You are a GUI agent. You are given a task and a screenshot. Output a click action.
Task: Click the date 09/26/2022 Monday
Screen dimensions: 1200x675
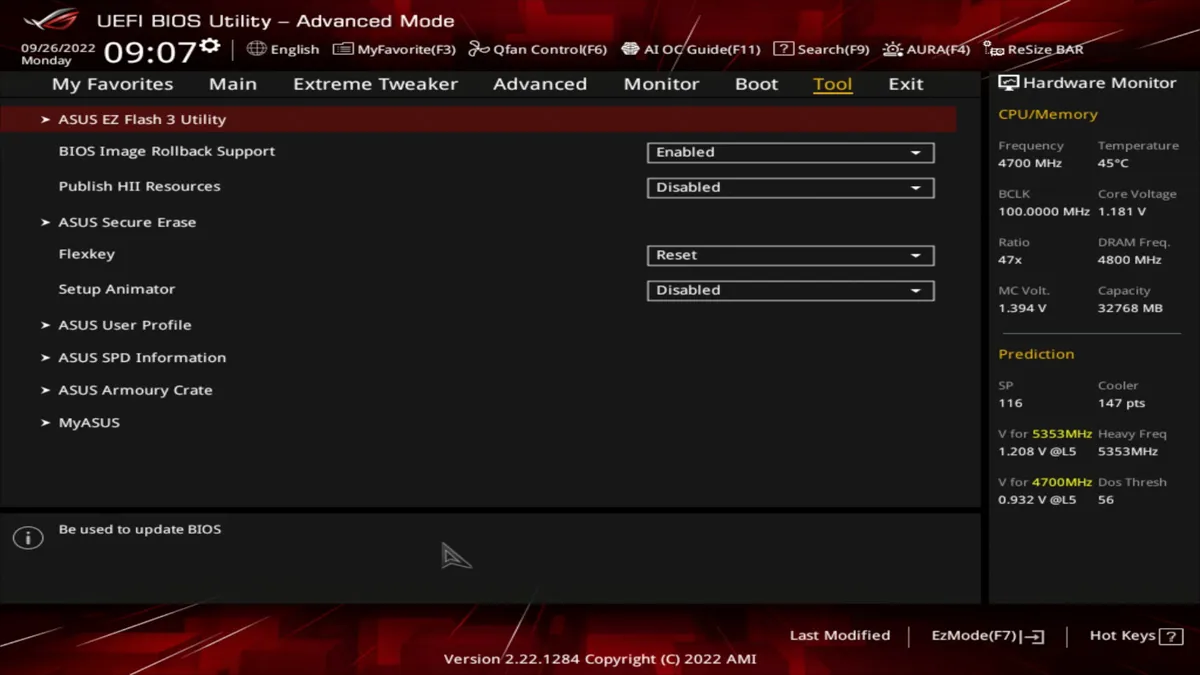[58, 54]
